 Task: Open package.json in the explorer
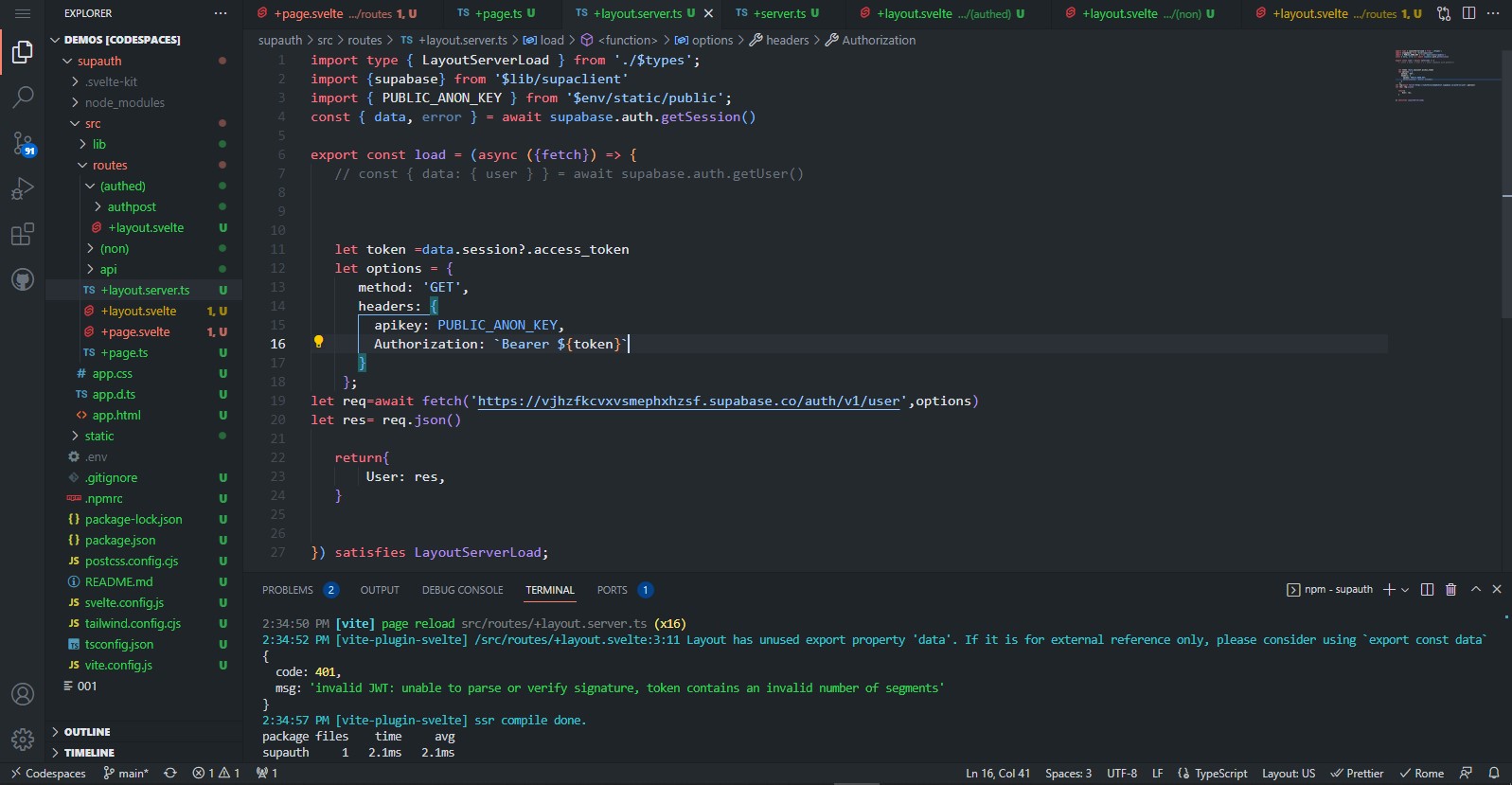point(144,540)
